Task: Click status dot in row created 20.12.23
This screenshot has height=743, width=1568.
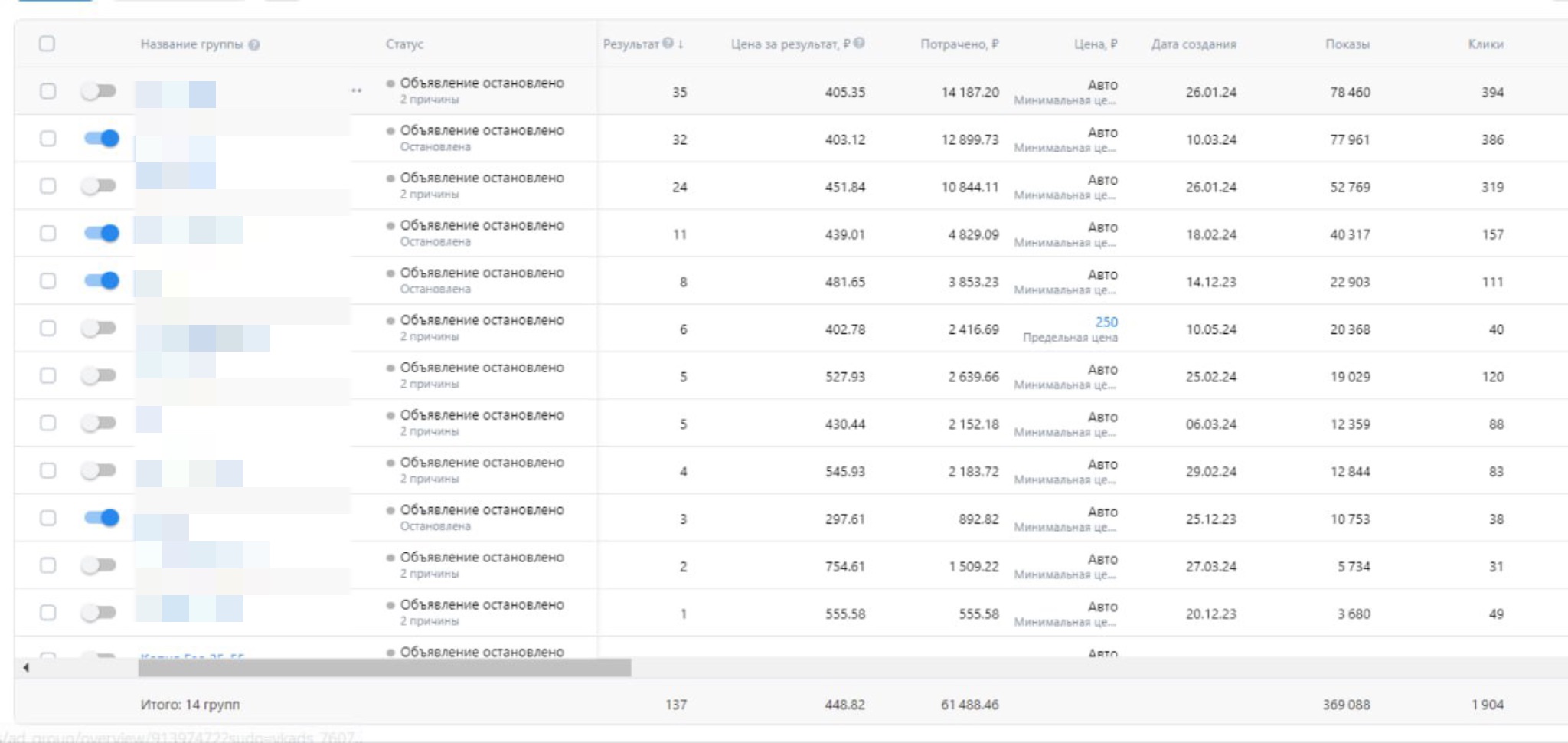Action: 390,605
